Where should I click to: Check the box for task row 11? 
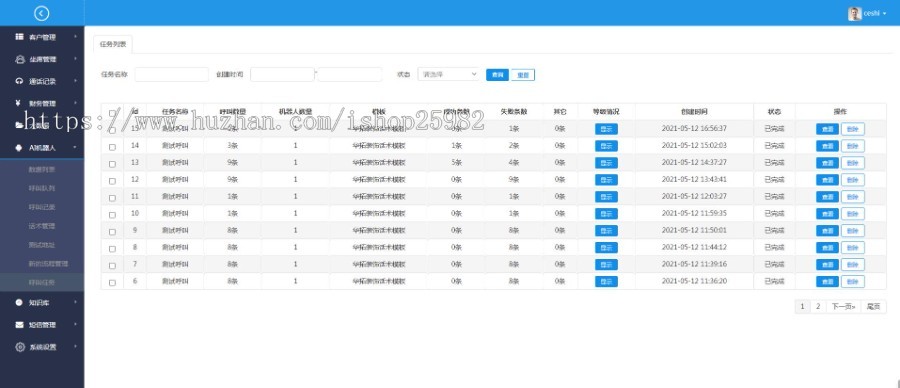[112, 198]
